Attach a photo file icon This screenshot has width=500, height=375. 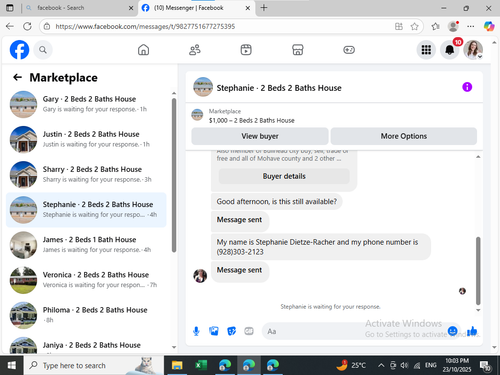[214, 331]
